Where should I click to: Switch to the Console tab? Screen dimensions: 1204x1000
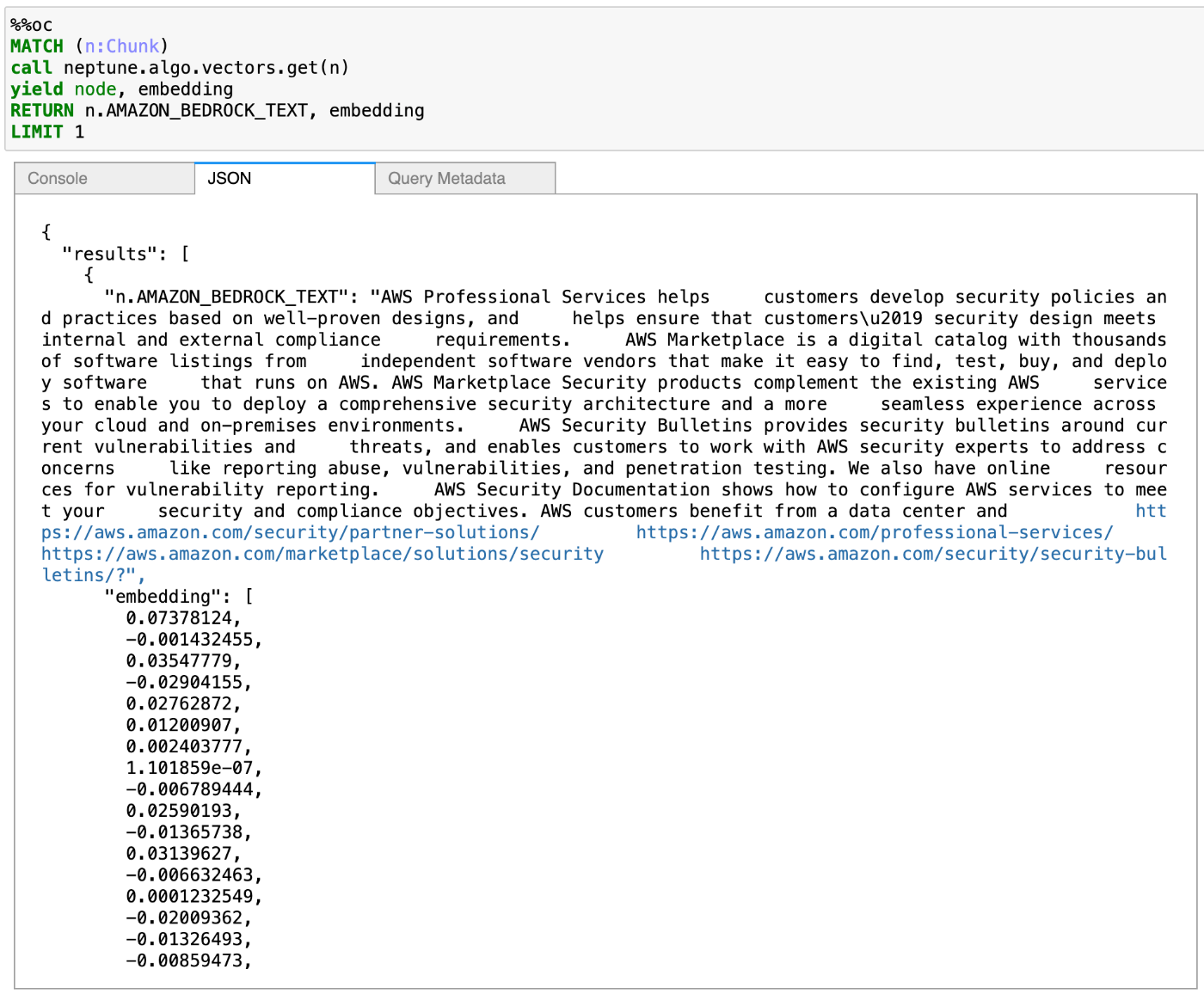point(105,178)
